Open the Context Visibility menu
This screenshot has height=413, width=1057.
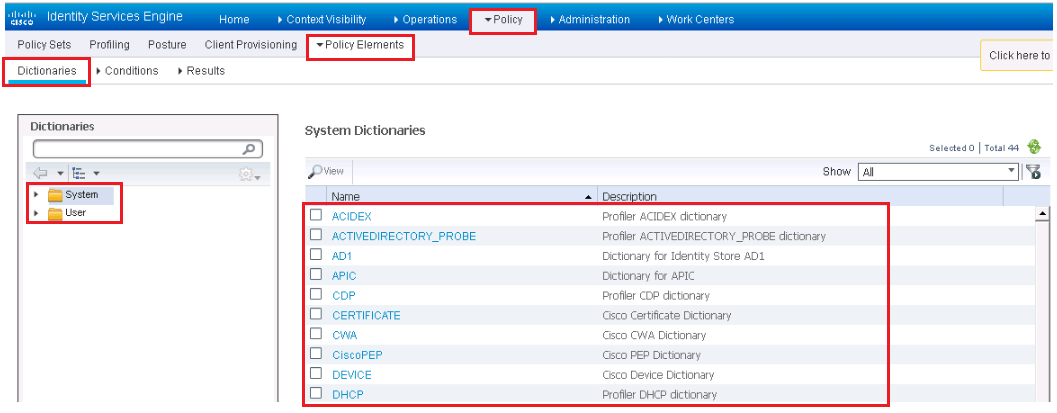[322, 20]
